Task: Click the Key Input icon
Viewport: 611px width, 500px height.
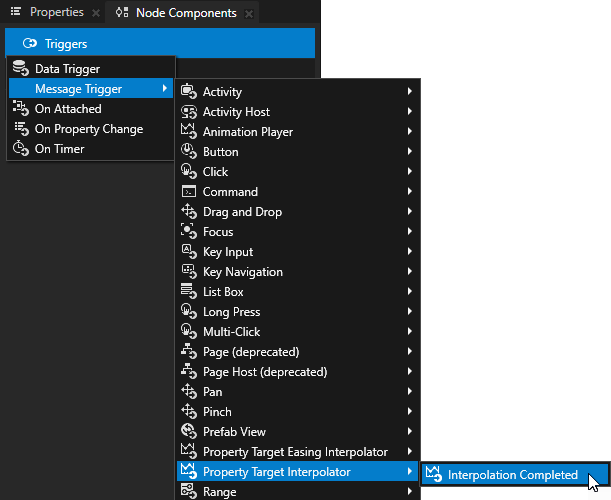Action: (187, 252)
